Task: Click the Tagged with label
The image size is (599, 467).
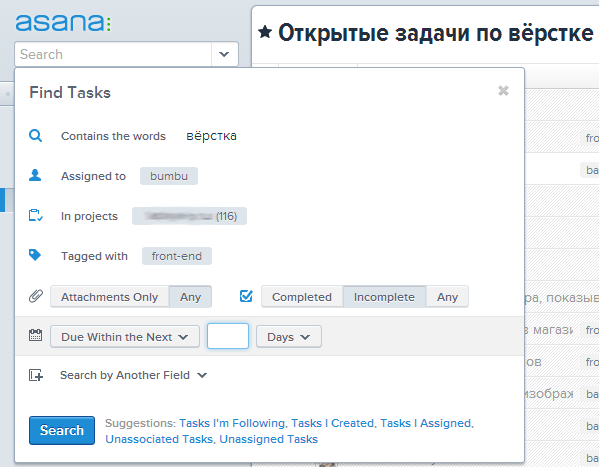Action: tap(94, 256)
